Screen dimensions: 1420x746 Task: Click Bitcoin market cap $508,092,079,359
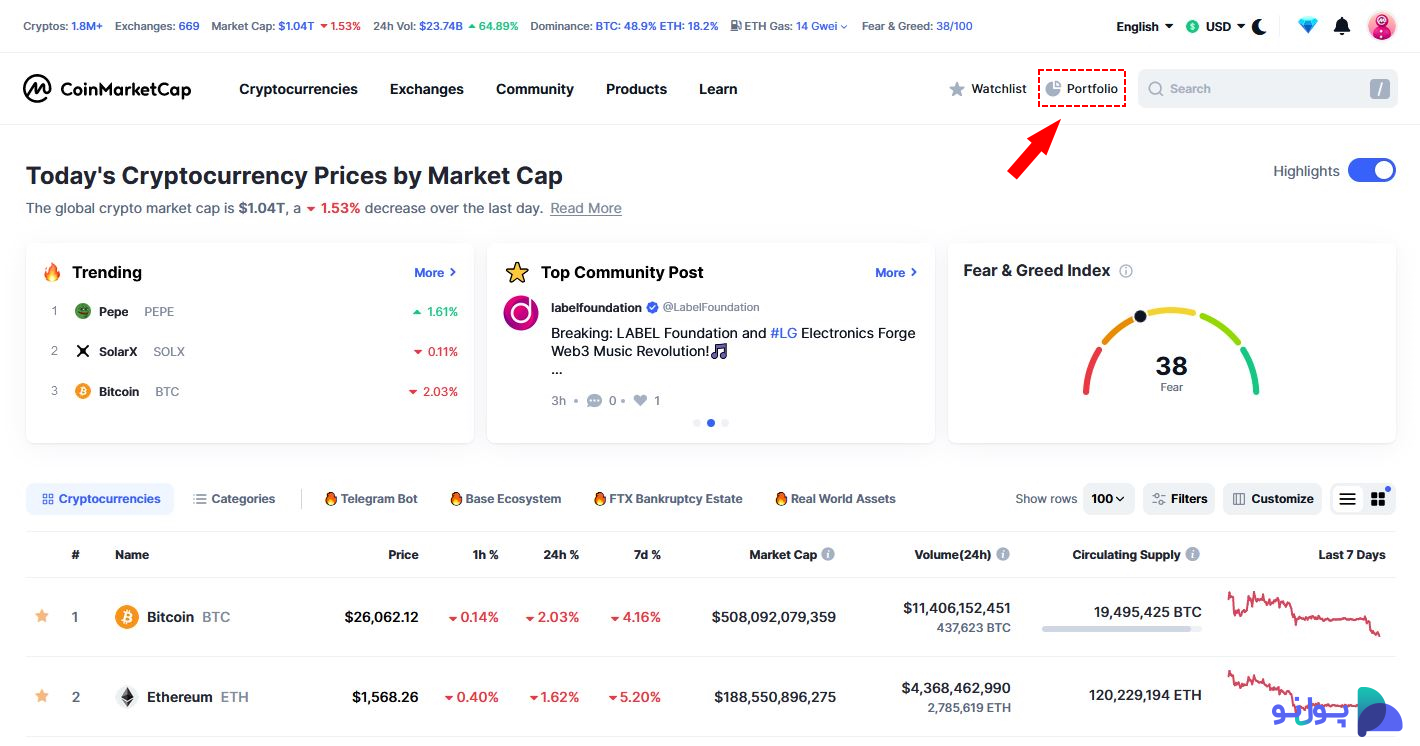pyautogui.click(x=774, y=617)
